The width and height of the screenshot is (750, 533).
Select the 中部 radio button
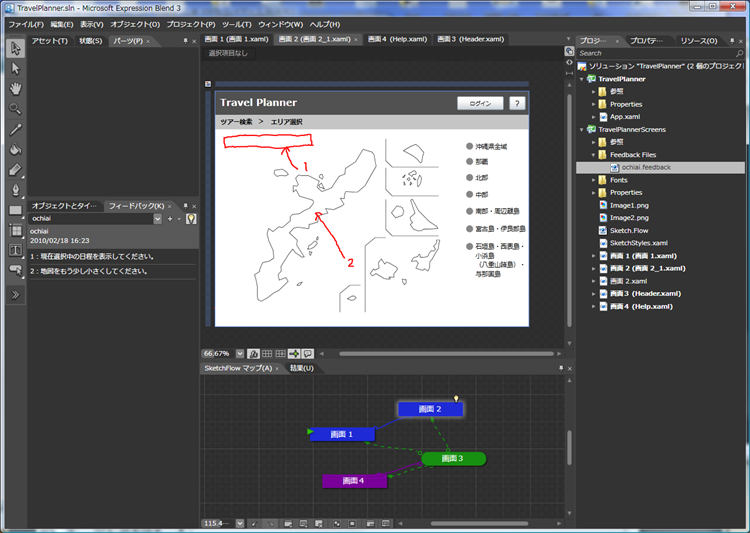[x=469, y=194]
